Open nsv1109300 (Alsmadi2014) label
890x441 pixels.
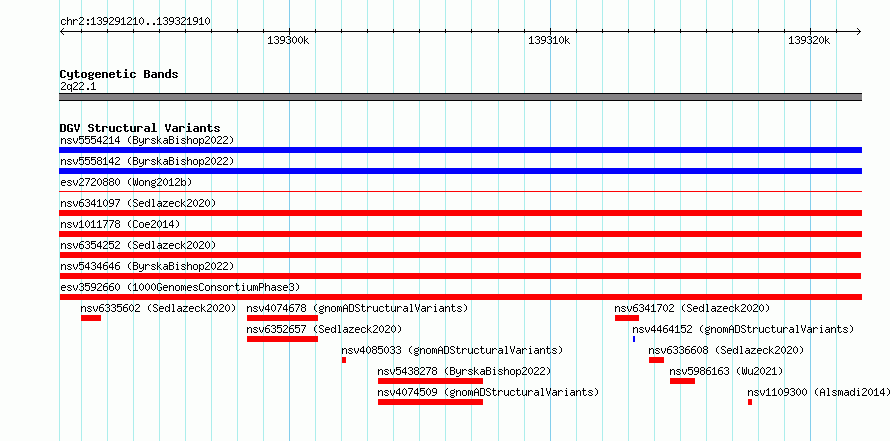click(x=819, y=392)
